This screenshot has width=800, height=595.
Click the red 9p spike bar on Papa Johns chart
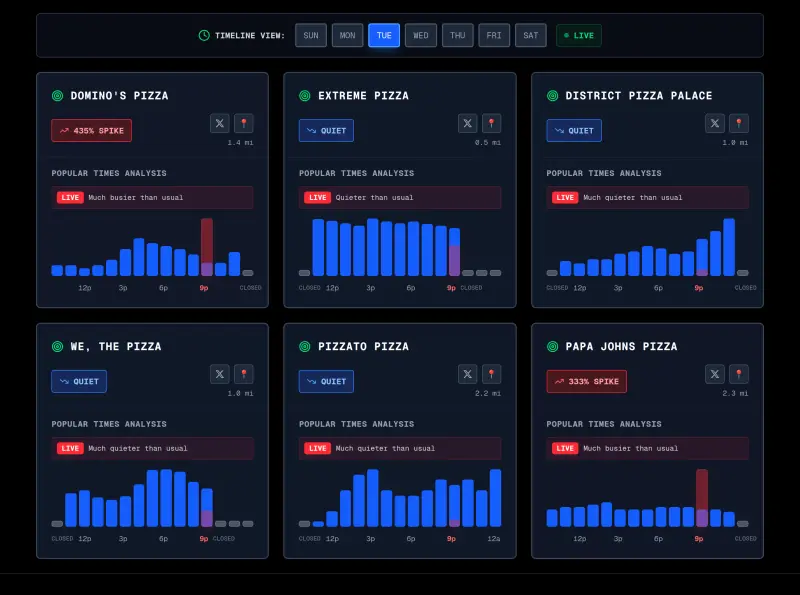[702, 496]
